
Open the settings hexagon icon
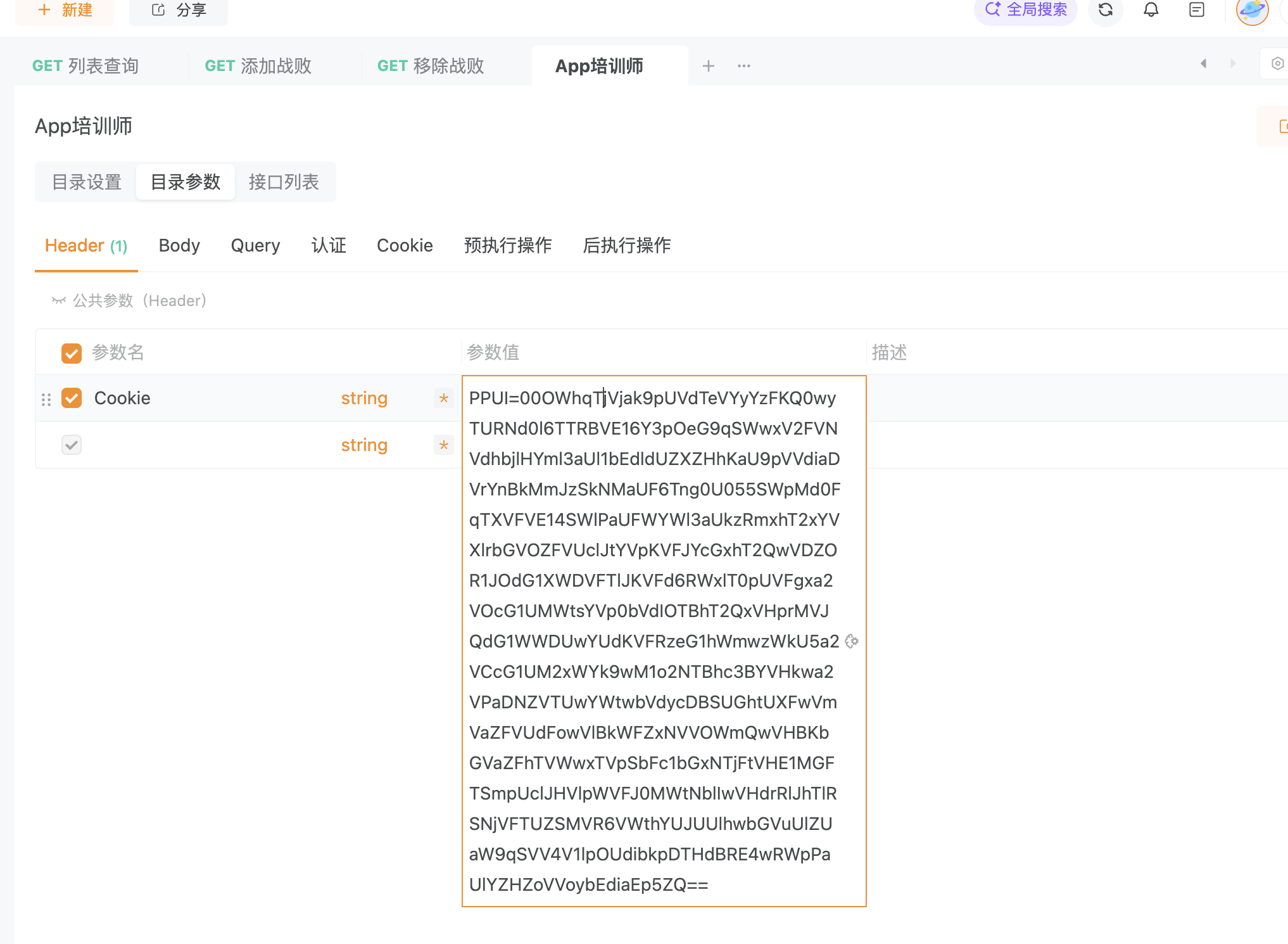(1277, 64)
